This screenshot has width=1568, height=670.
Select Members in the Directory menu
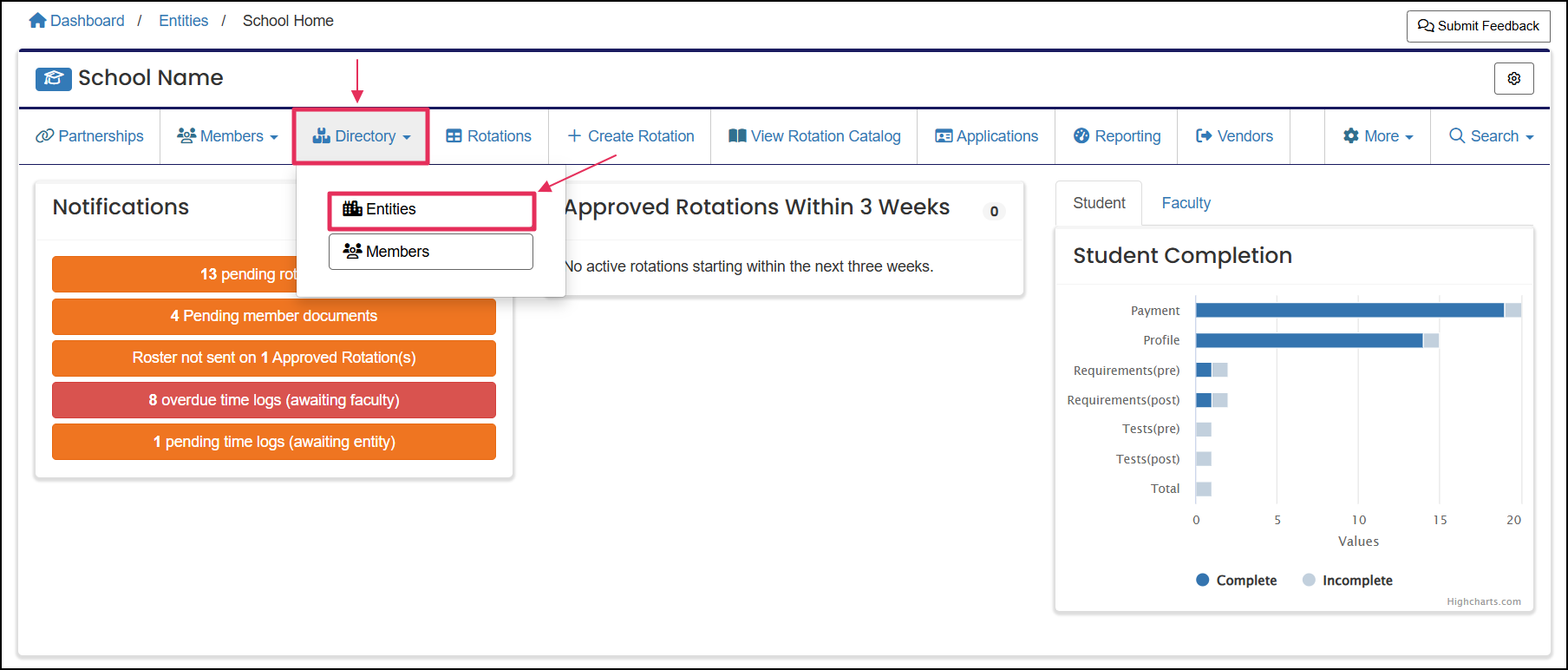[431, 252]
